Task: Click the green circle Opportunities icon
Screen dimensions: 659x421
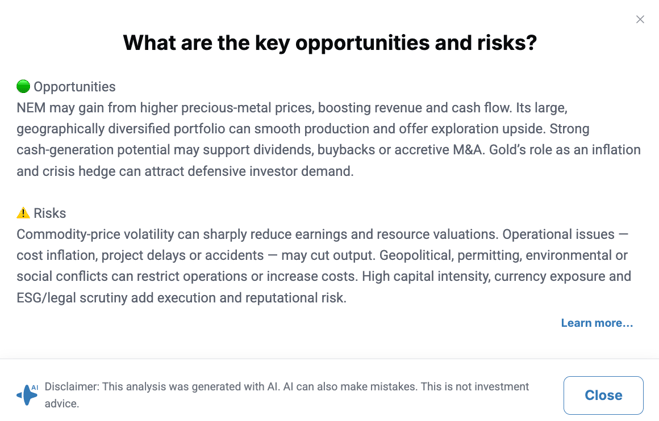Action: (x=23, y=86)
